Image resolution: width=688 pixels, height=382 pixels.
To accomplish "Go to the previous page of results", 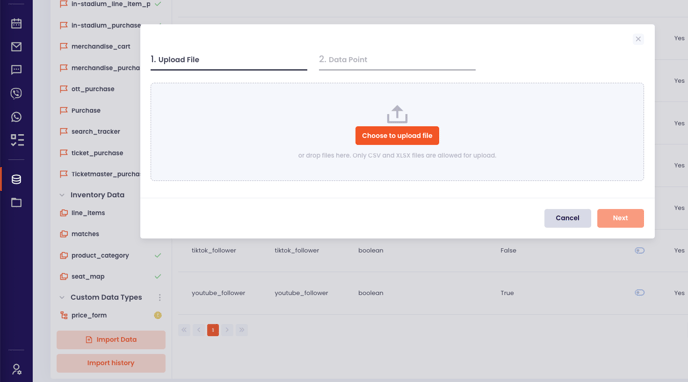I will click(199, 330).
